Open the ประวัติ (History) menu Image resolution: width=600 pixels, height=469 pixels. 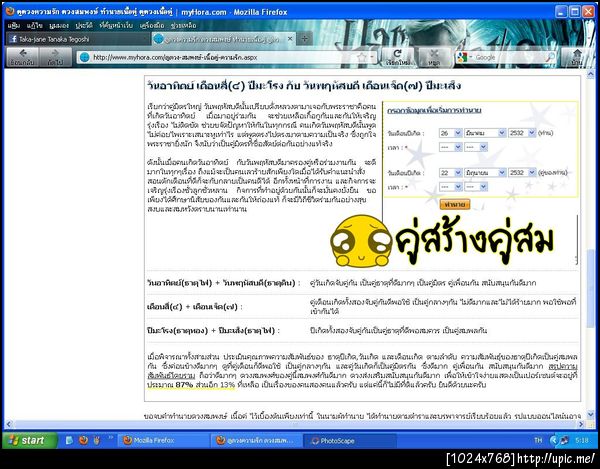(84, 26)
